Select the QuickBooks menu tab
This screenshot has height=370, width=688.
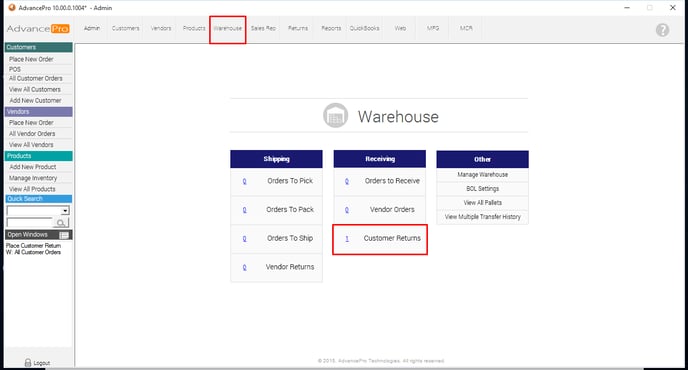coord(364,28)
